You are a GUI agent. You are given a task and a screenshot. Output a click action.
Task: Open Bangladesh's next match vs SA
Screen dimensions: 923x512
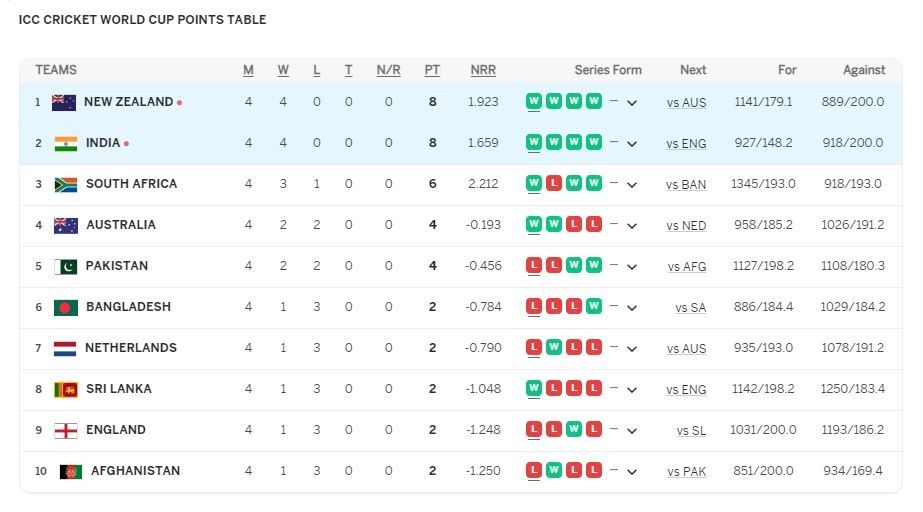click(690, 308)
